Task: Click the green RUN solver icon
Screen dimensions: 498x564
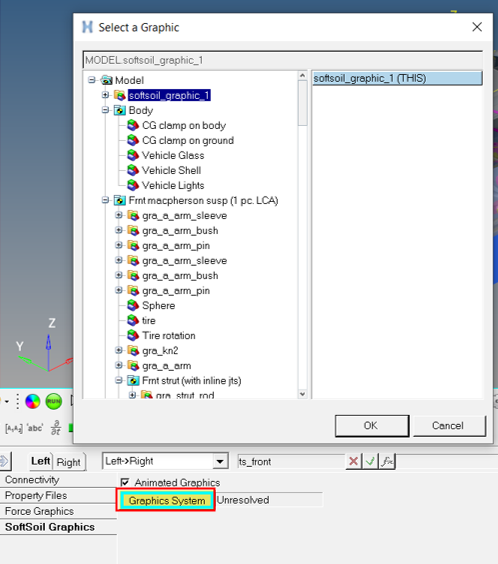Action: [54, 401]
